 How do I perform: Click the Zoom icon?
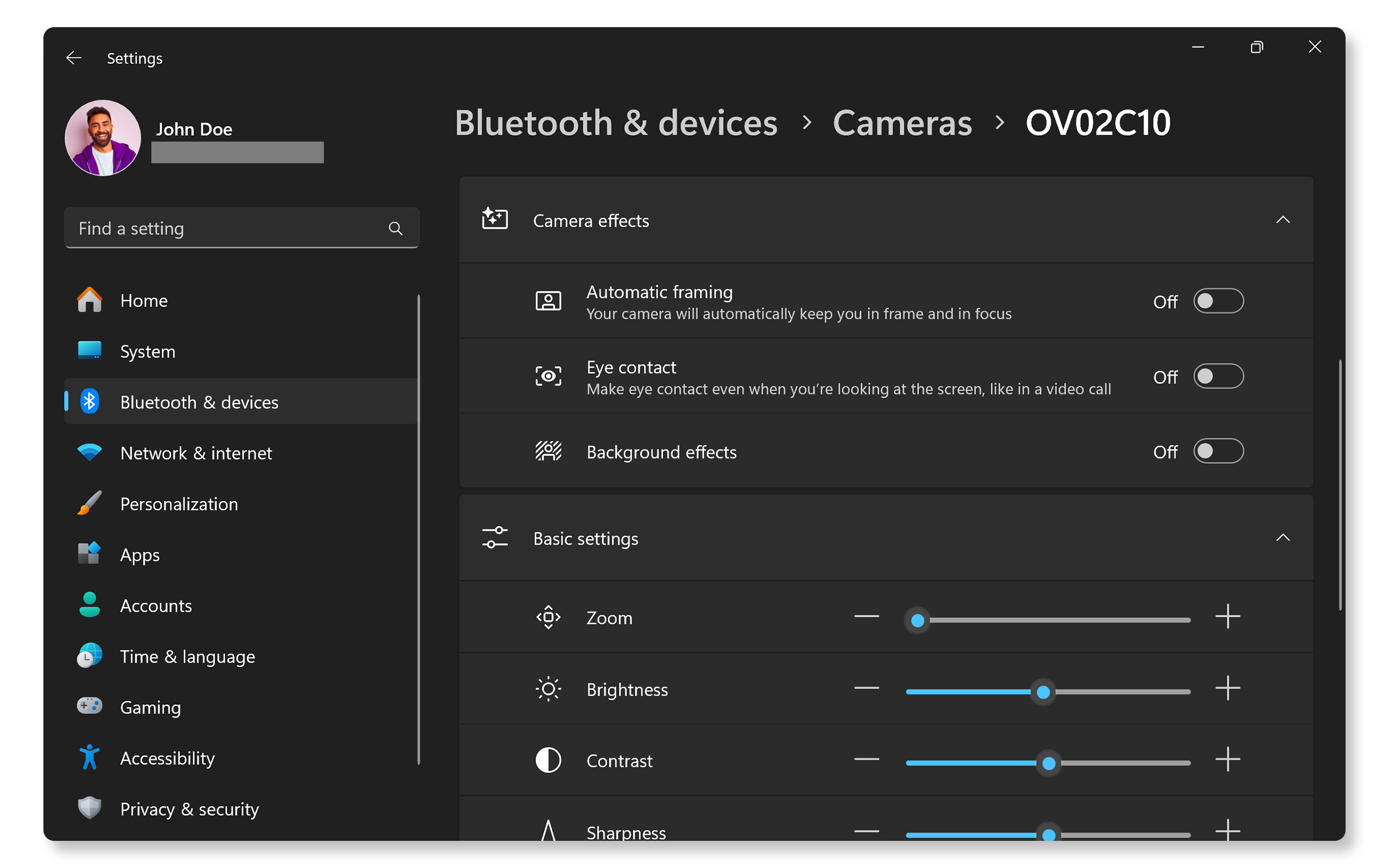pos(548,618)
